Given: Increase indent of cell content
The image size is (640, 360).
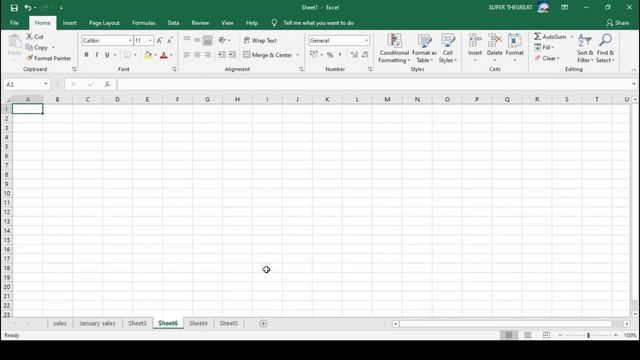Looking at the screenshot, I should [232, 55].
